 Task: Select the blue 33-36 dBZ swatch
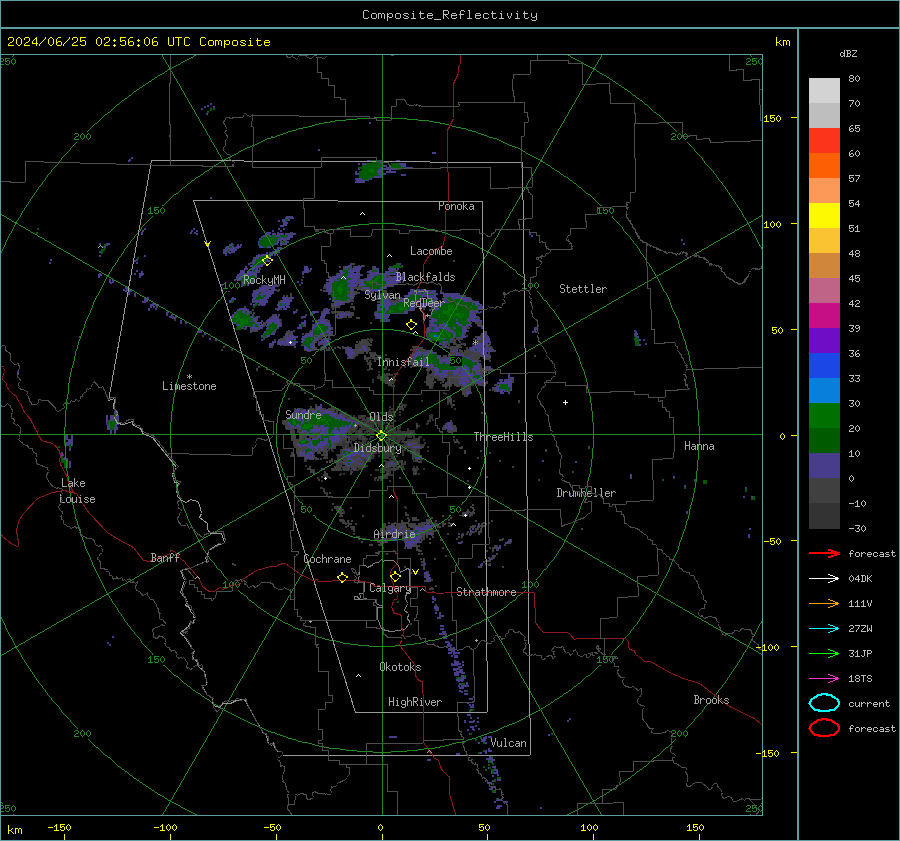point(824,366)
